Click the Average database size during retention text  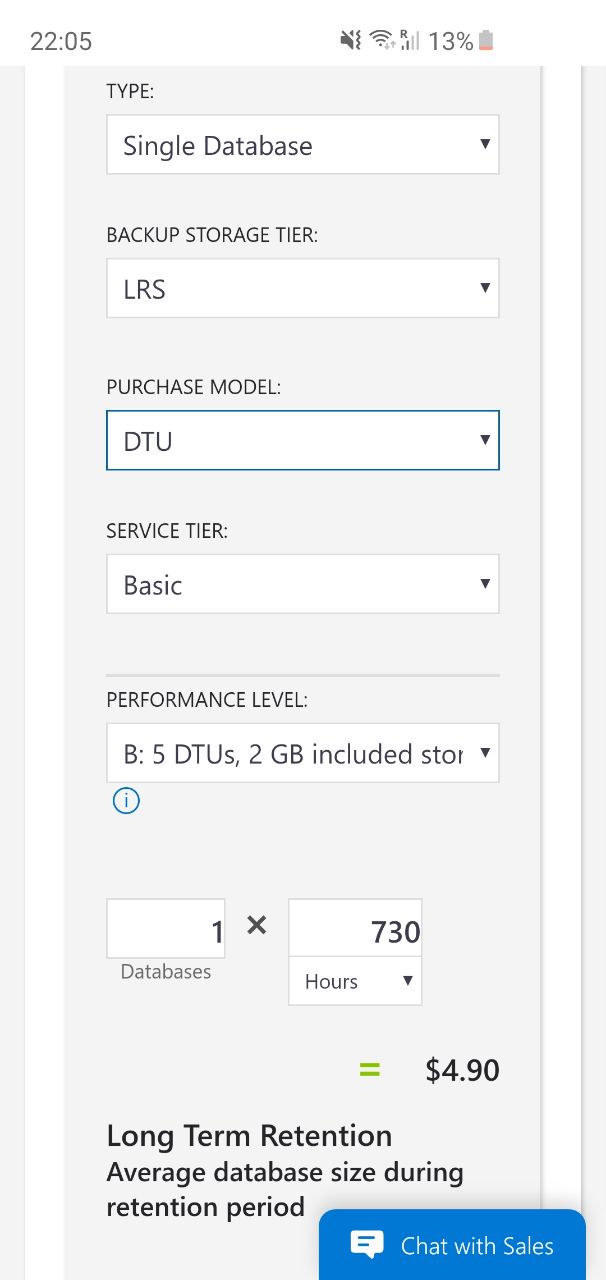pyautogui.click(x=285, y=1189)
